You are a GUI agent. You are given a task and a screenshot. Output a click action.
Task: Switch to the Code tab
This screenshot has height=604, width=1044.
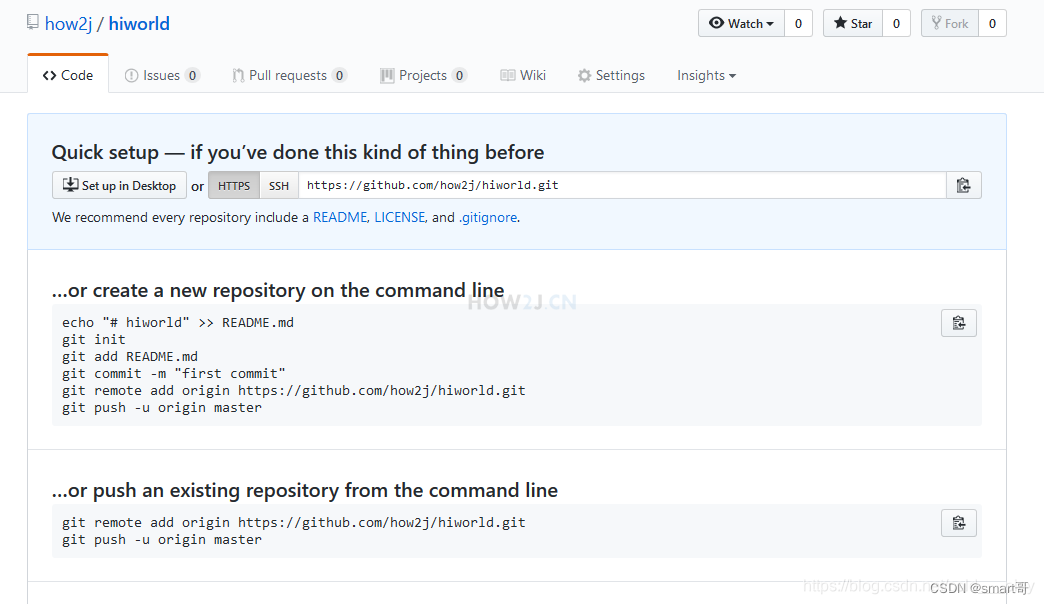68,75
